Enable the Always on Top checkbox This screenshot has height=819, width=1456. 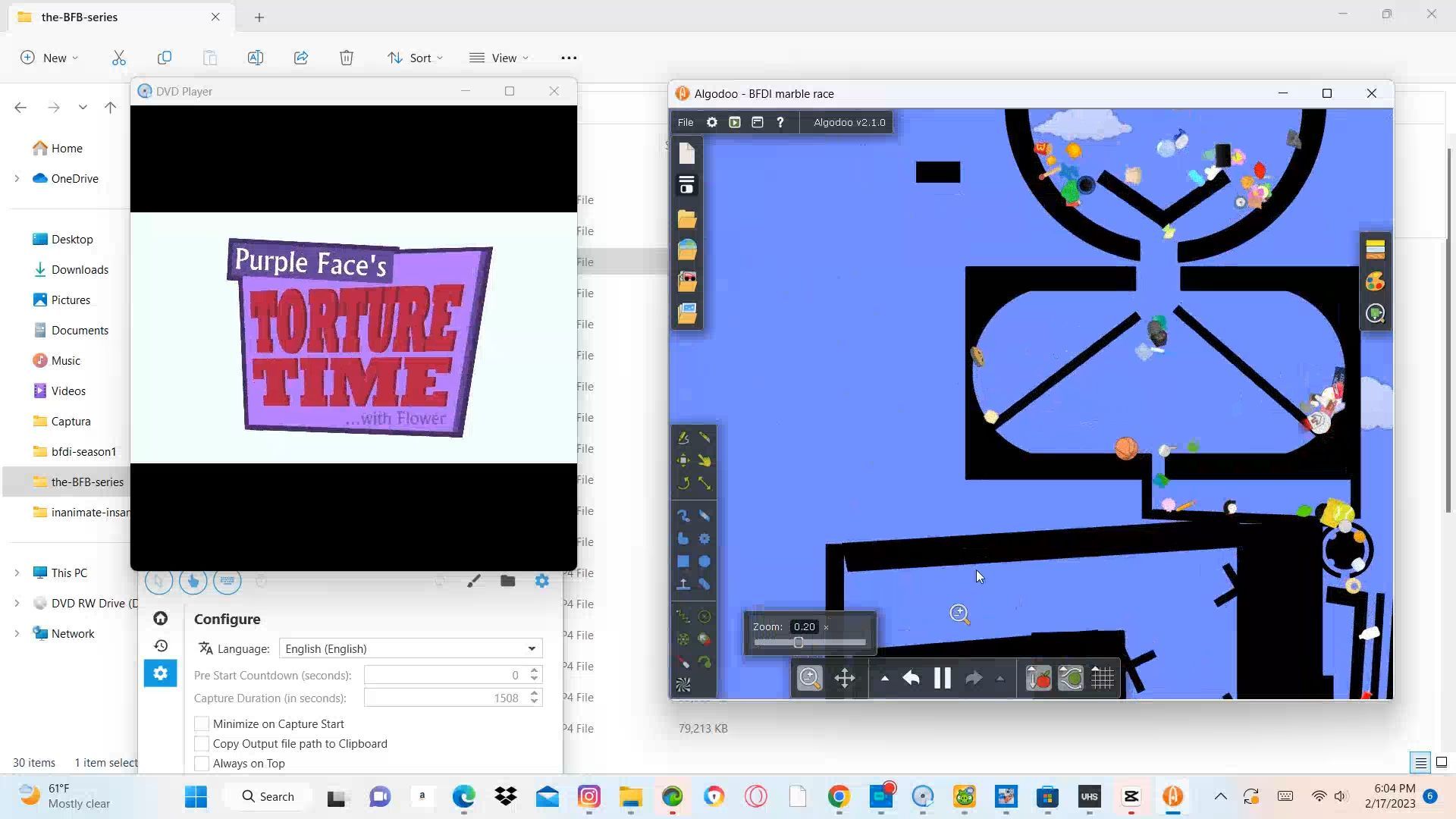pos(202,764)
